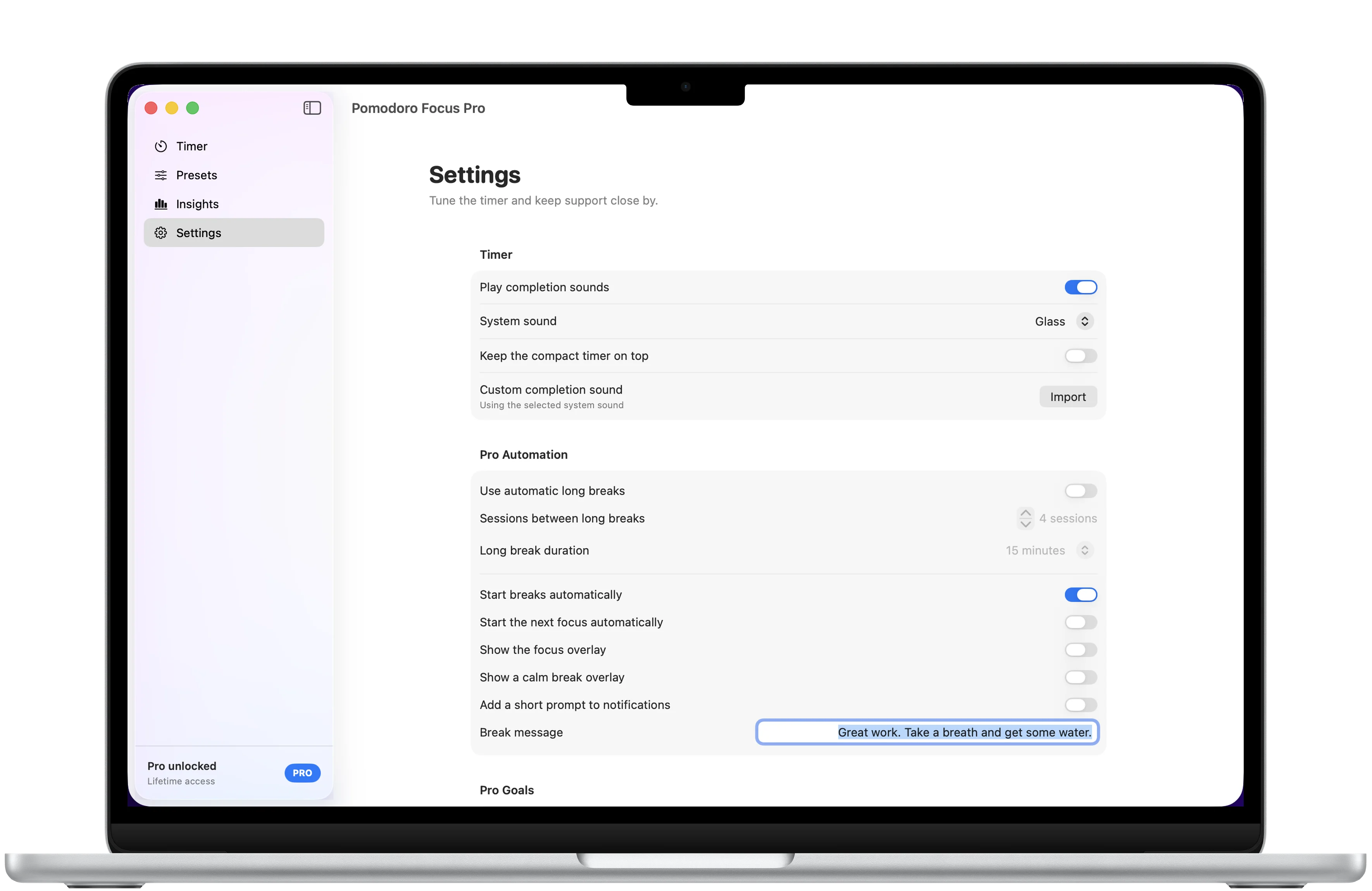Viewport: 1372px width, 891px height.
Task: Close the window with the red button
Action: (x=151, y=108)
